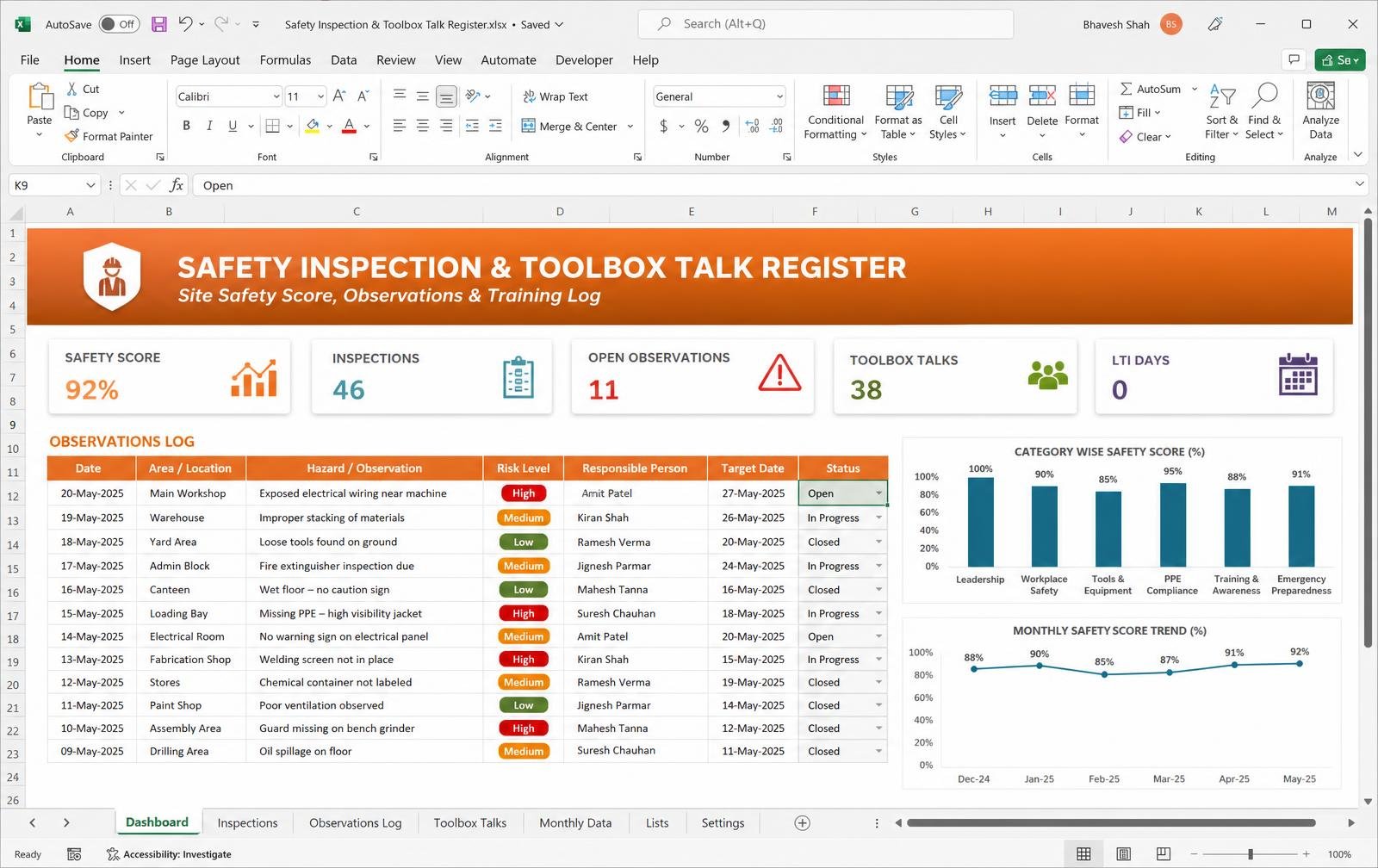
Task: Expand the AutoSum dropdown arrow
Action: (x=1195, y=89)
